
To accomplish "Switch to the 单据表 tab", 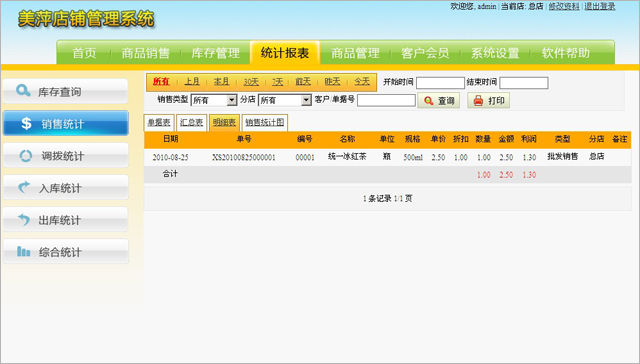I will pos(159,122).
